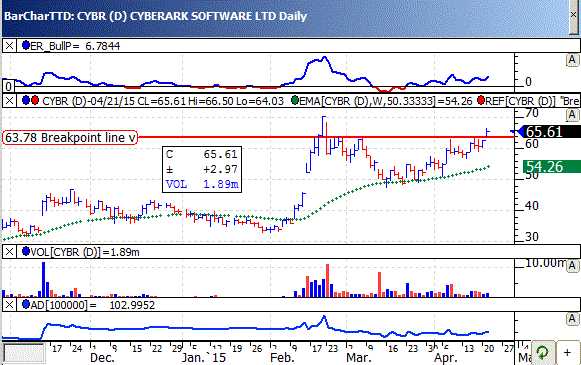Click the 65.61 current price marker
Image resolution: width=581 pixels, height=365 pixels.
pos(548,132)
